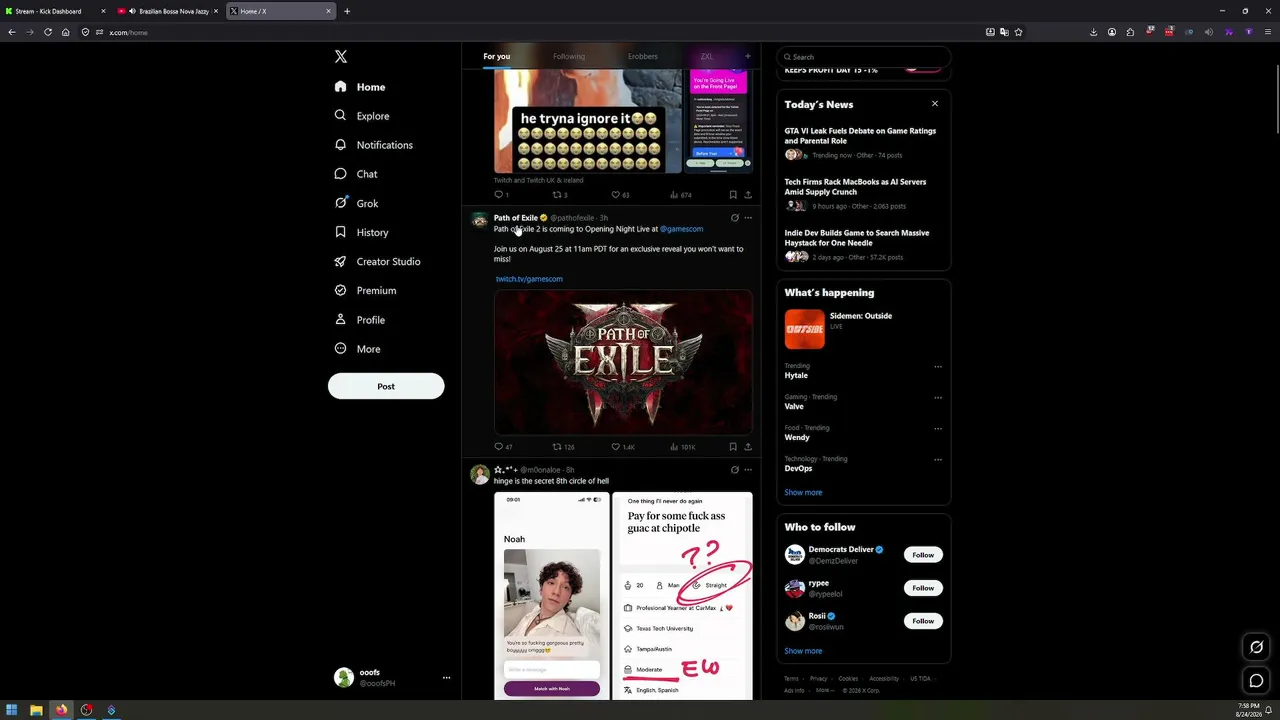1280x720 pixels.
Task: Open the floating Grok button
Action: tap(1256, 647)
